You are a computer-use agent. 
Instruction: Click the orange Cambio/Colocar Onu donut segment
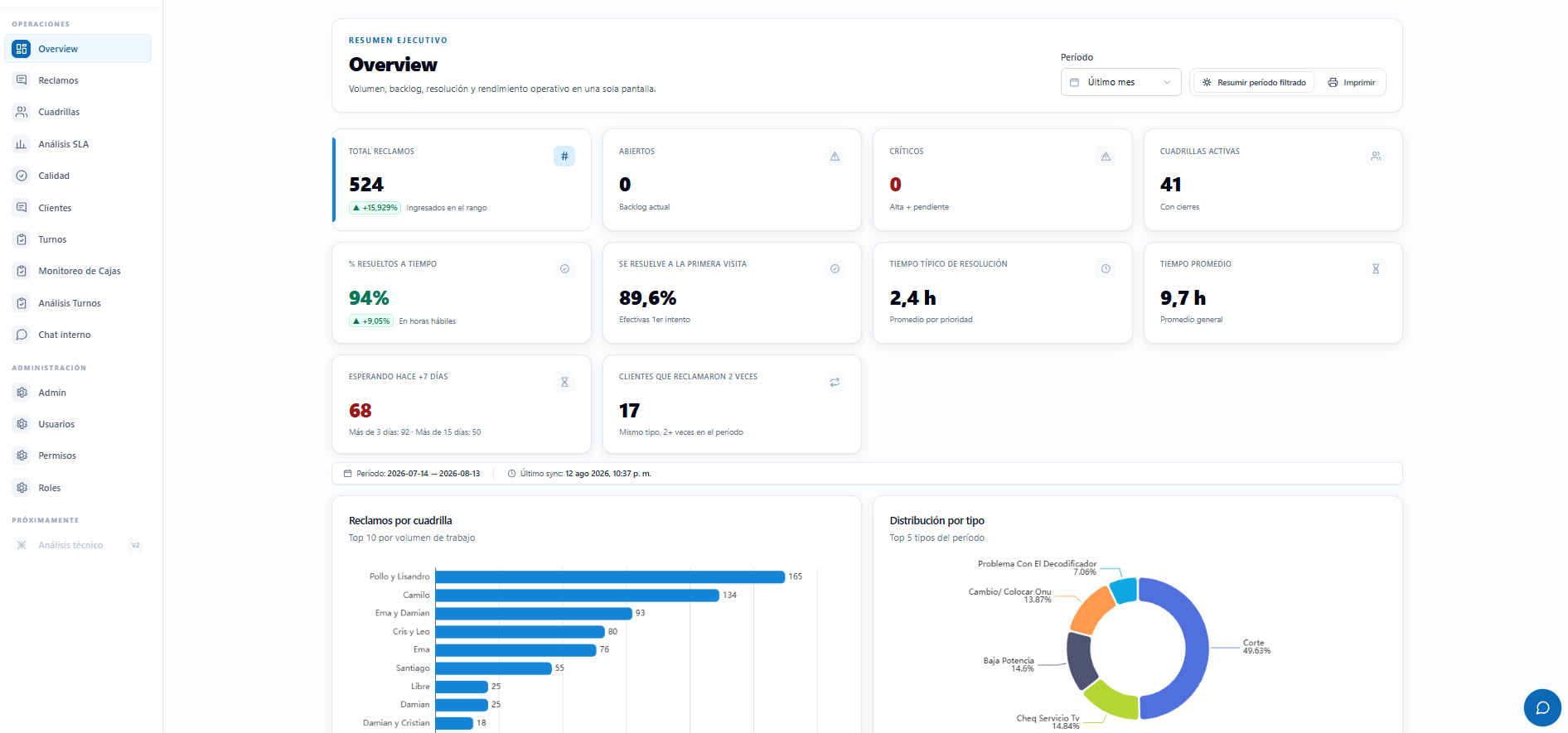[x=1091, y=610]
